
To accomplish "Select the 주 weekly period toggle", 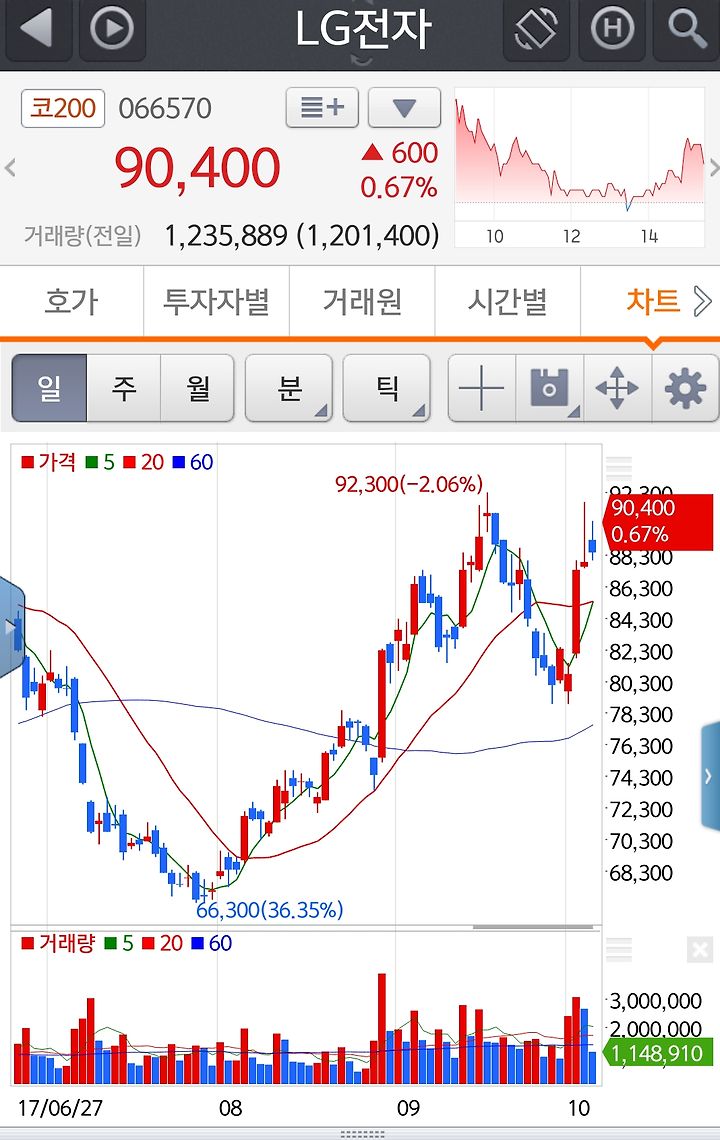I will [x=124, y=388].
